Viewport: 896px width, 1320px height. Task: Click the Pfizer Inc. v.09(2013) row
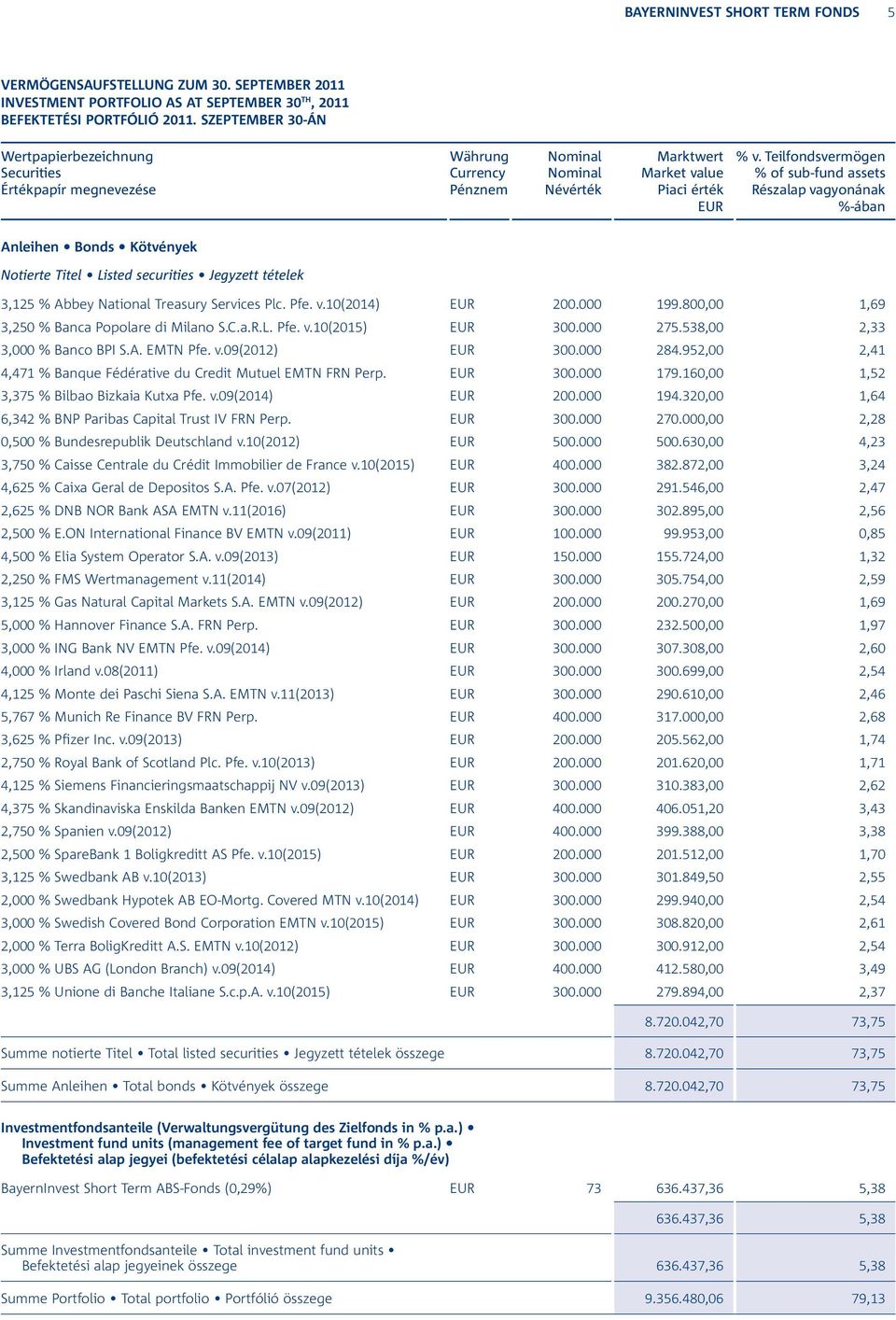443,739
